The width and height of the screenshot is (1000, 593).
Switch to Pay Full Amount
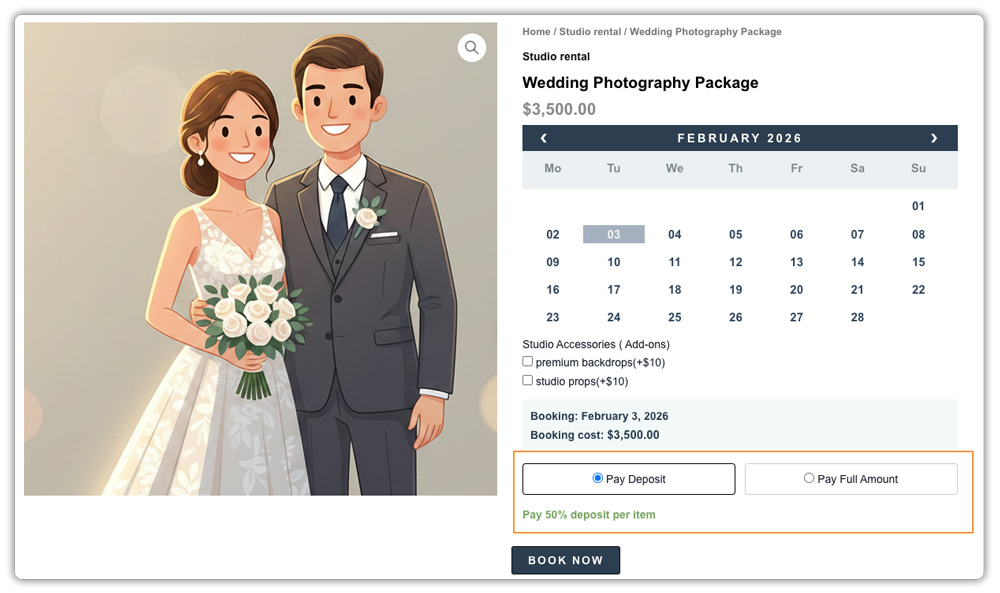point(850,478)
